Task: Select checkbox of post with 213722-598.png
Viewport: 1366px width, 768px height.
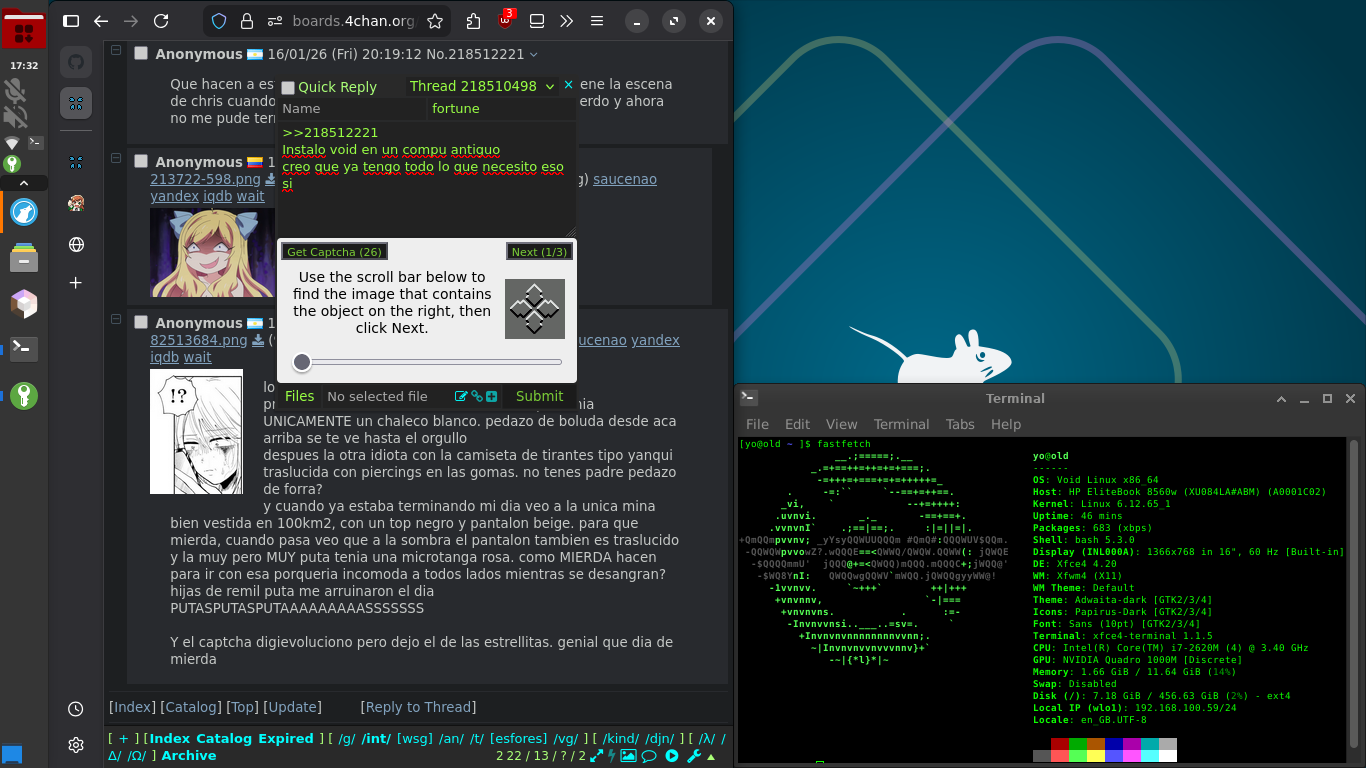Action: [141, 162]
